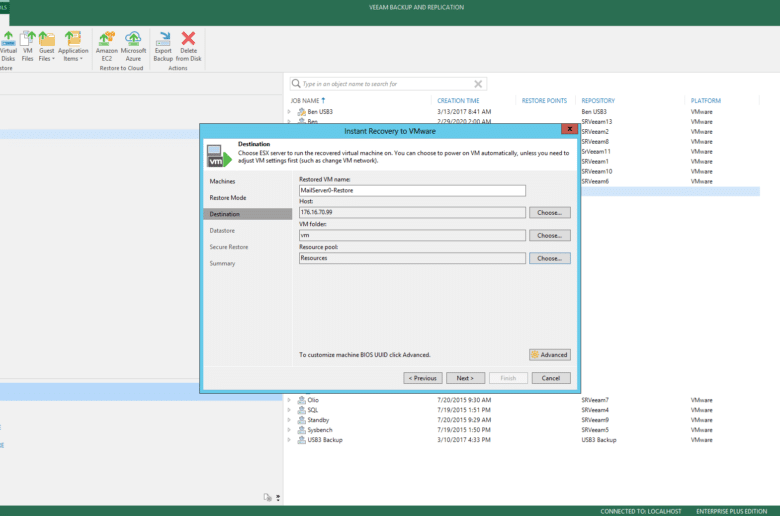
Task: Click the Sysbench job icon
Action: (x=301, y=430)
